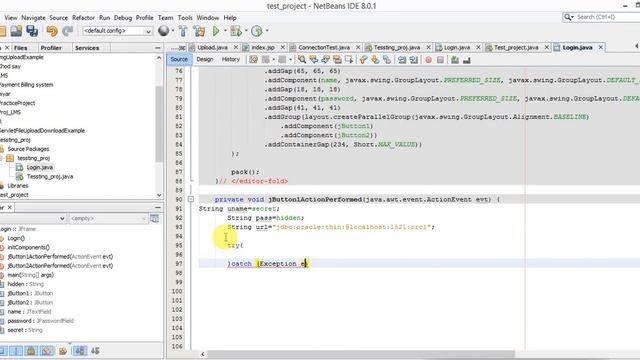640x360 pixels.
Task: Open the Navigate menu
Action: (33, 18)
